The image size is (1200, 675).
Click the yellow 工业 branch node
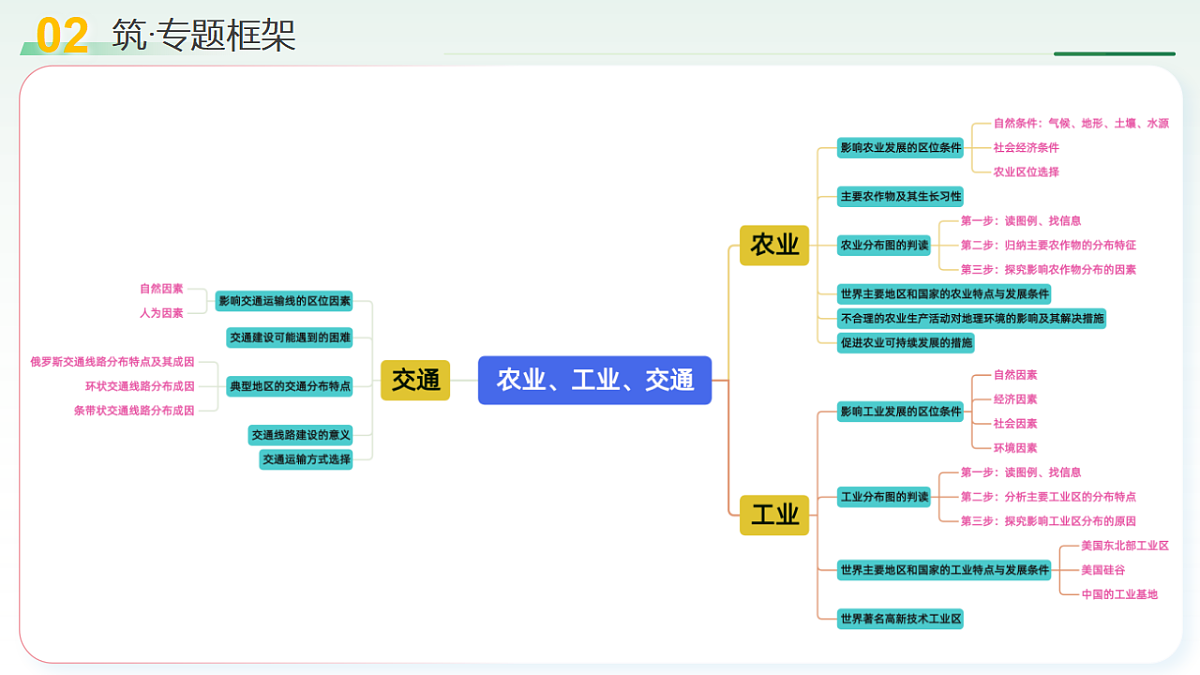775,515
